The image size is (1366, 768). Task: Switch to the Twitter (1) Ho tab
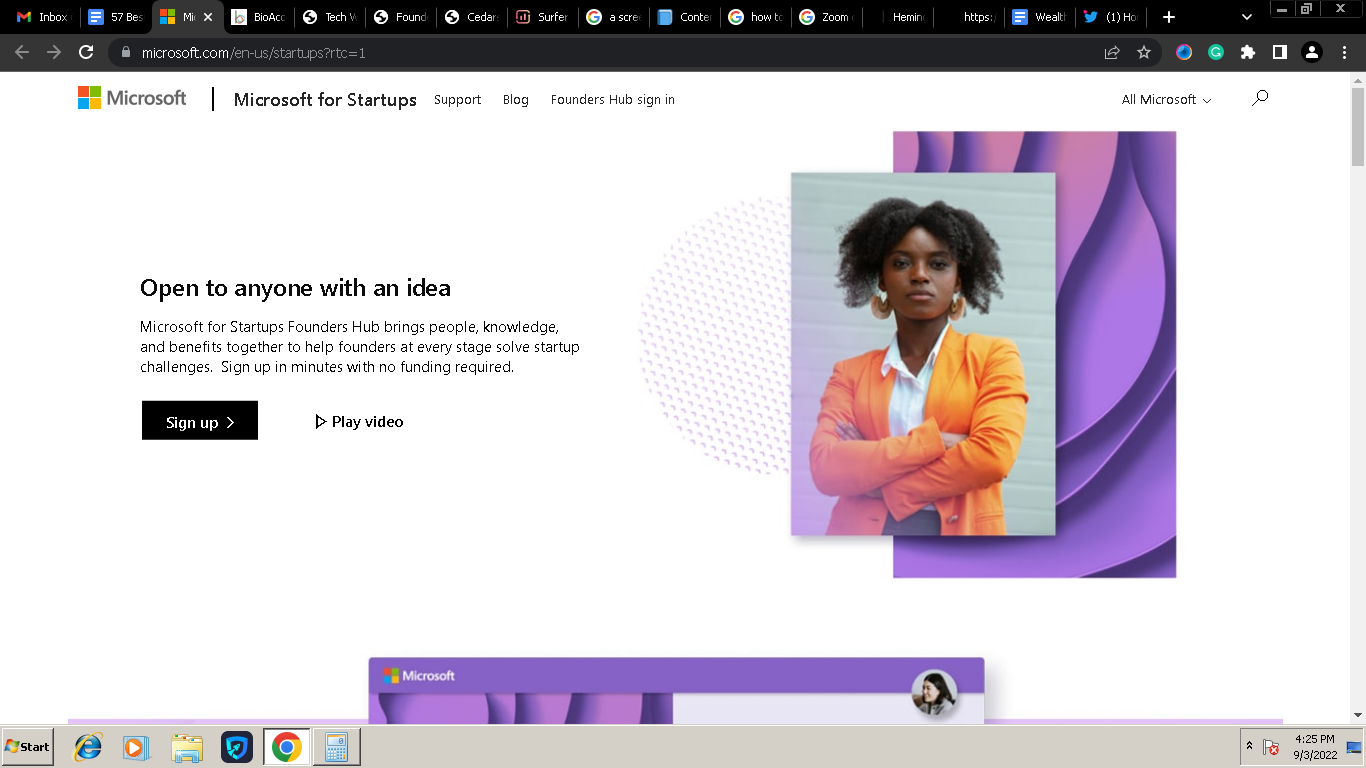(x=1110, y=17)
